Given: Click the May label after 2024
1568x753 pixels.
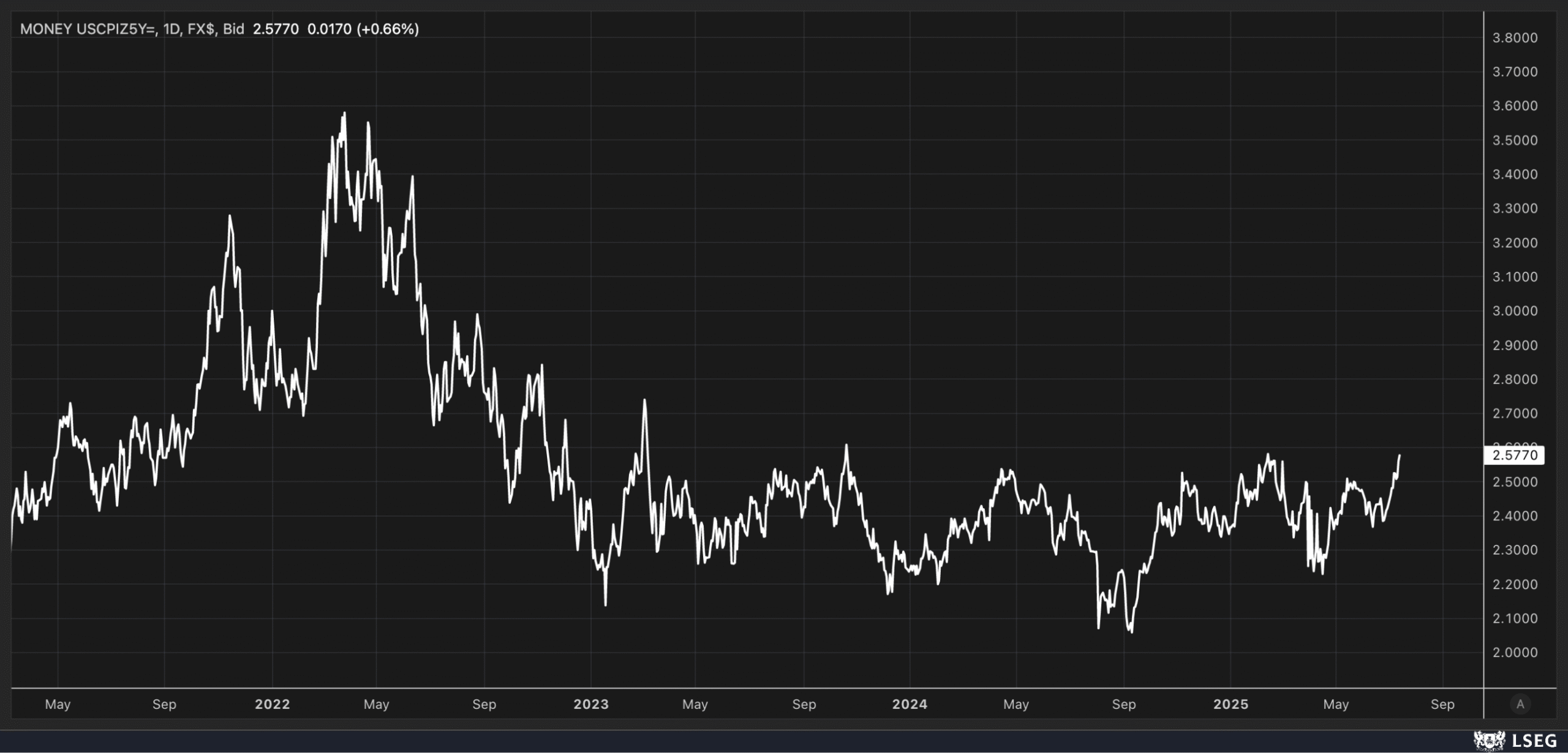Looking at the screenshot, I should pos(1016,705).
